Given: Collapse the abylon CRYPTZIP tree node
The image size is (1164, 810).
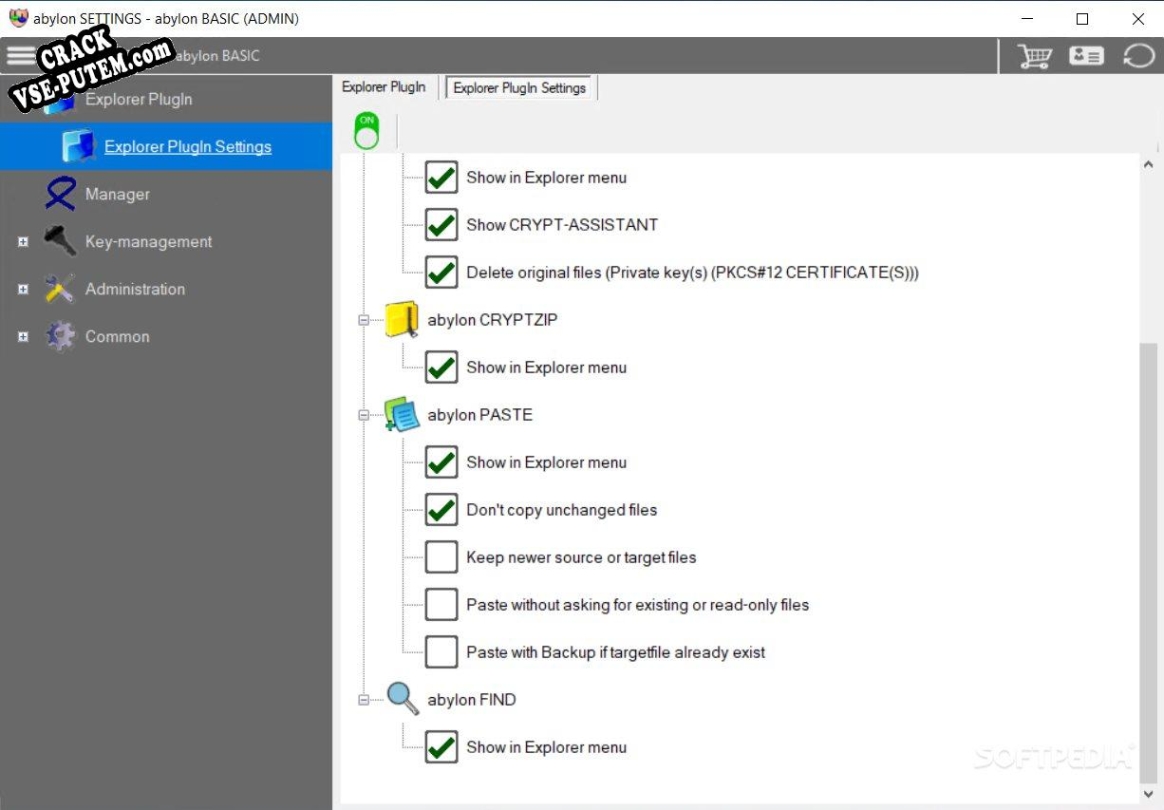Looking at the screenshot, I should (x=364, y=320).
